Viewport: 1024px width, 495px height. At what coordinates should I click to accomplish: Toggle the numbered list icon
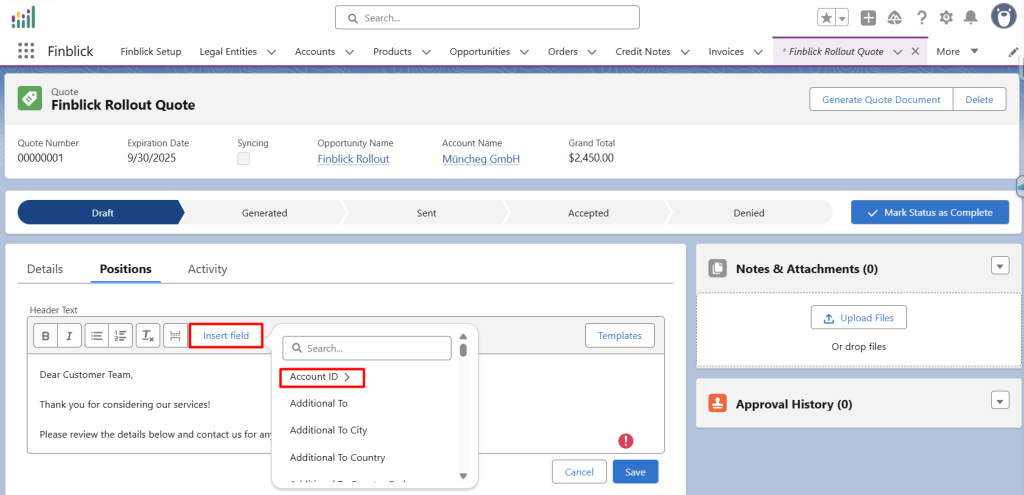(120, 336)
